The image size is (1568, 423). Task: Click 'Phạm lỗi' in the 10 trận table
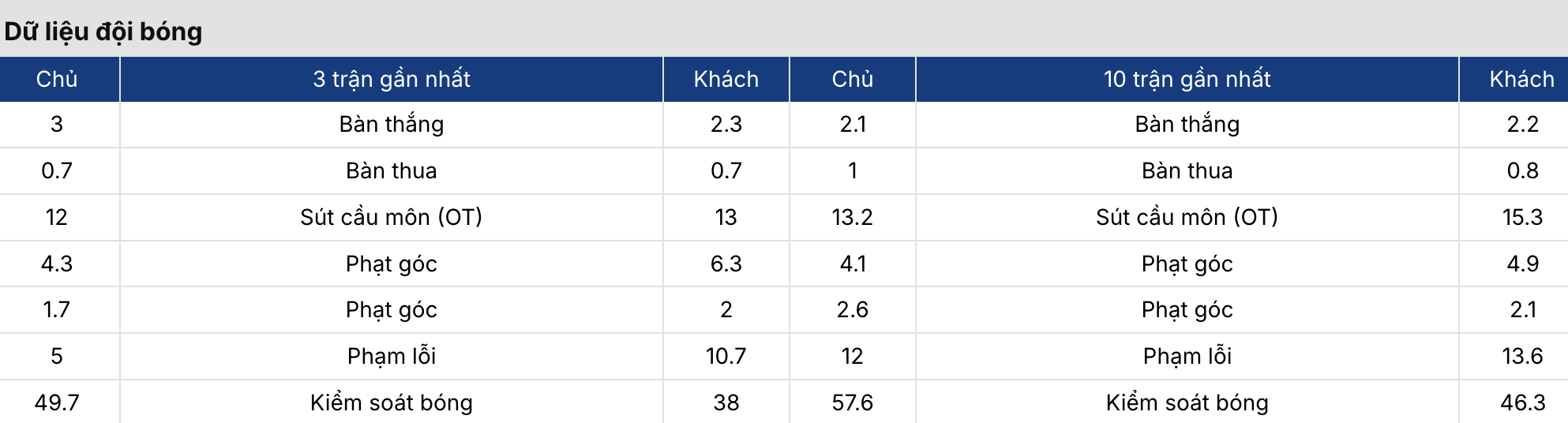1187,356
